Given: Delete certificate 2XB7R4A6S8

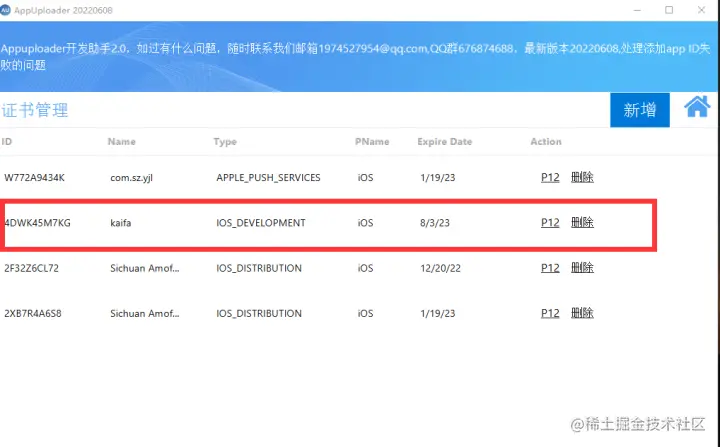Looking at the screenshot, I should click(x=582, y=313).
